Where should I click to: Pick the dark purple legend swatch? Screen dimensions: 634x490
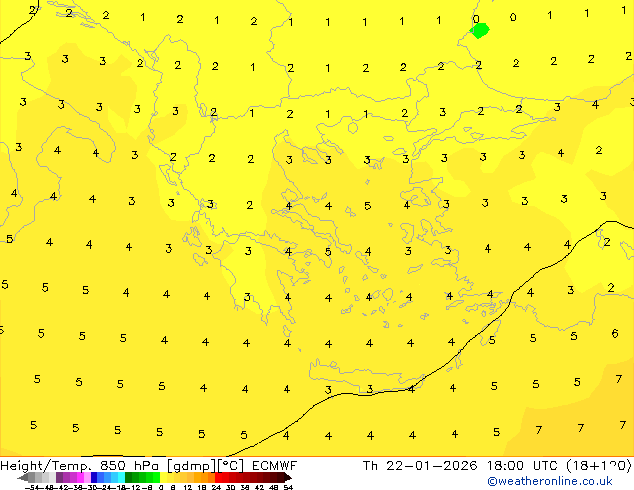pos(59,477)
